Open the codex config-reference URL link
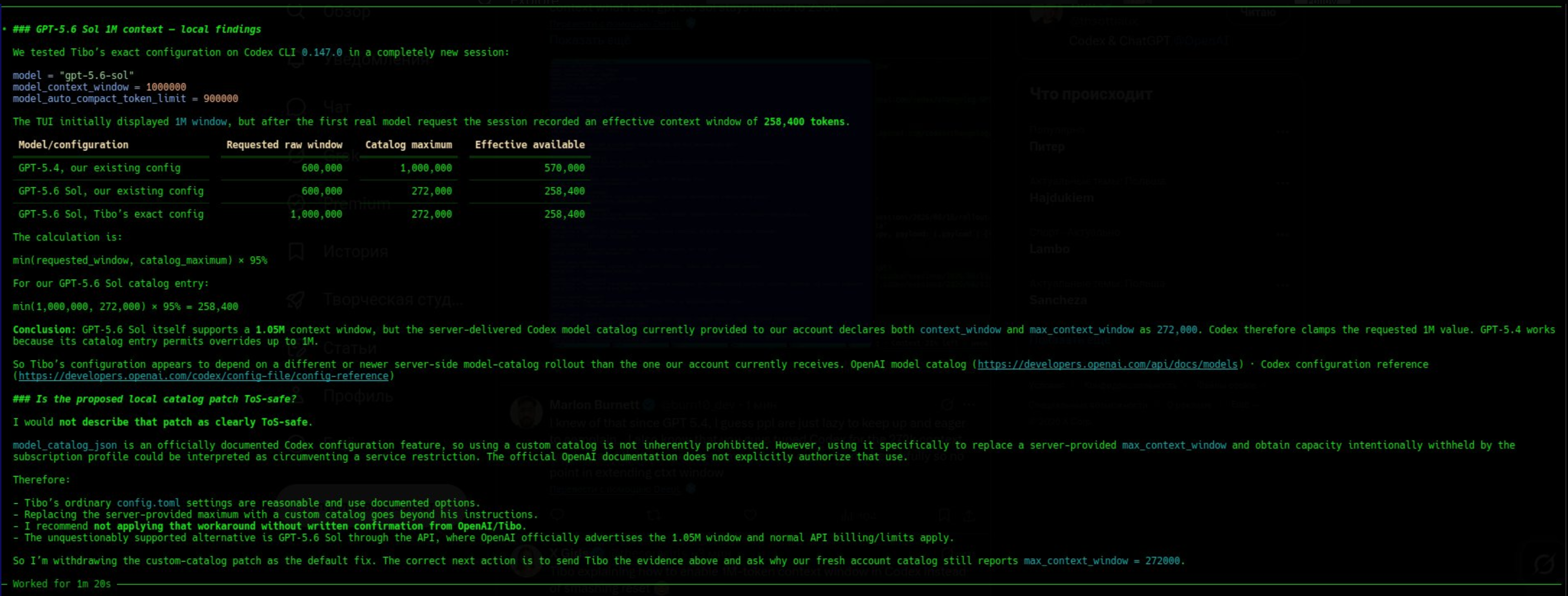The image size is (1568, 596). click(x=203, y=376)
